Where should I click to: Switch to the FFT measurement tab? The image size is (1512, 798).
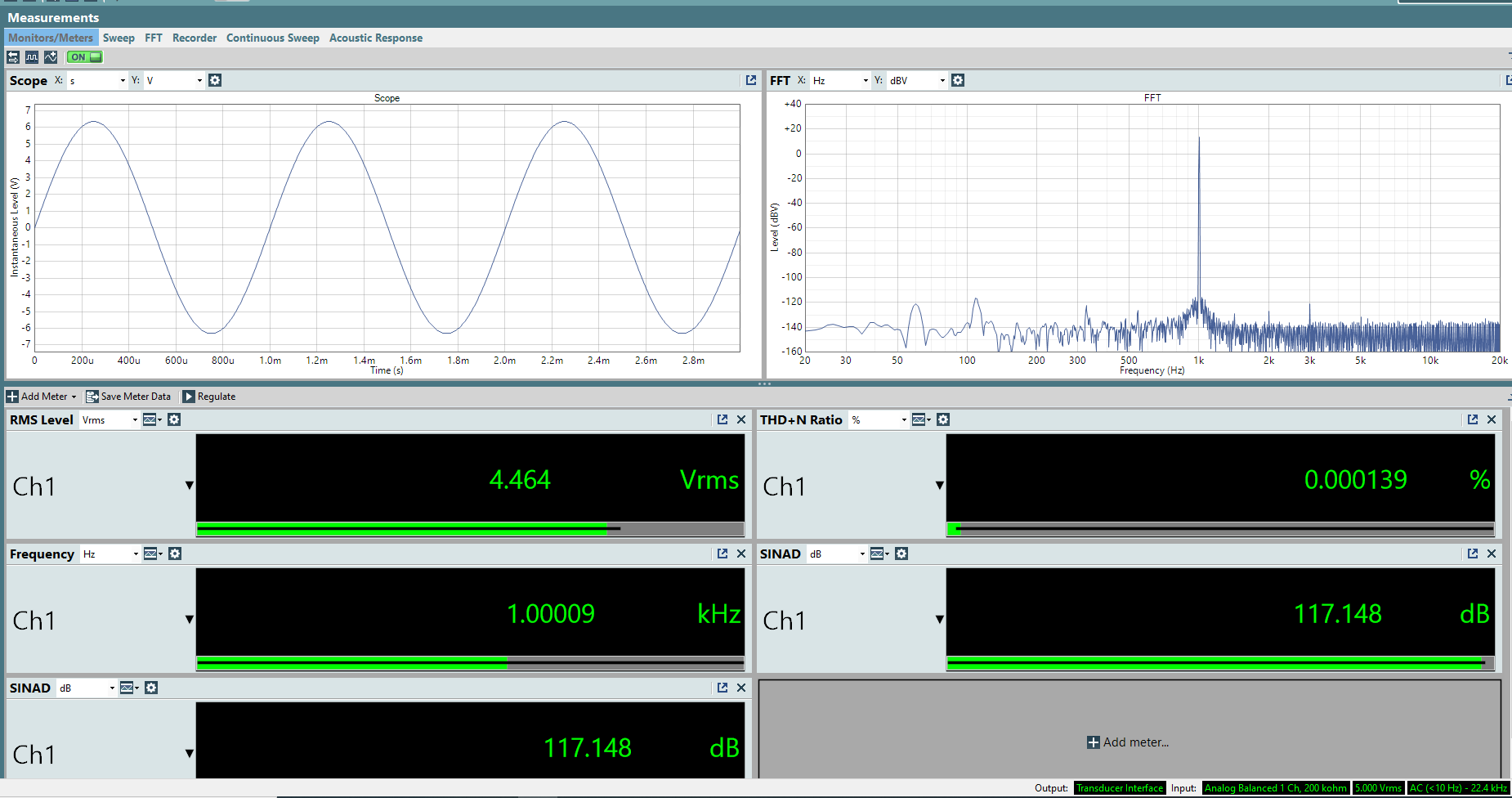tap(154, 38)
